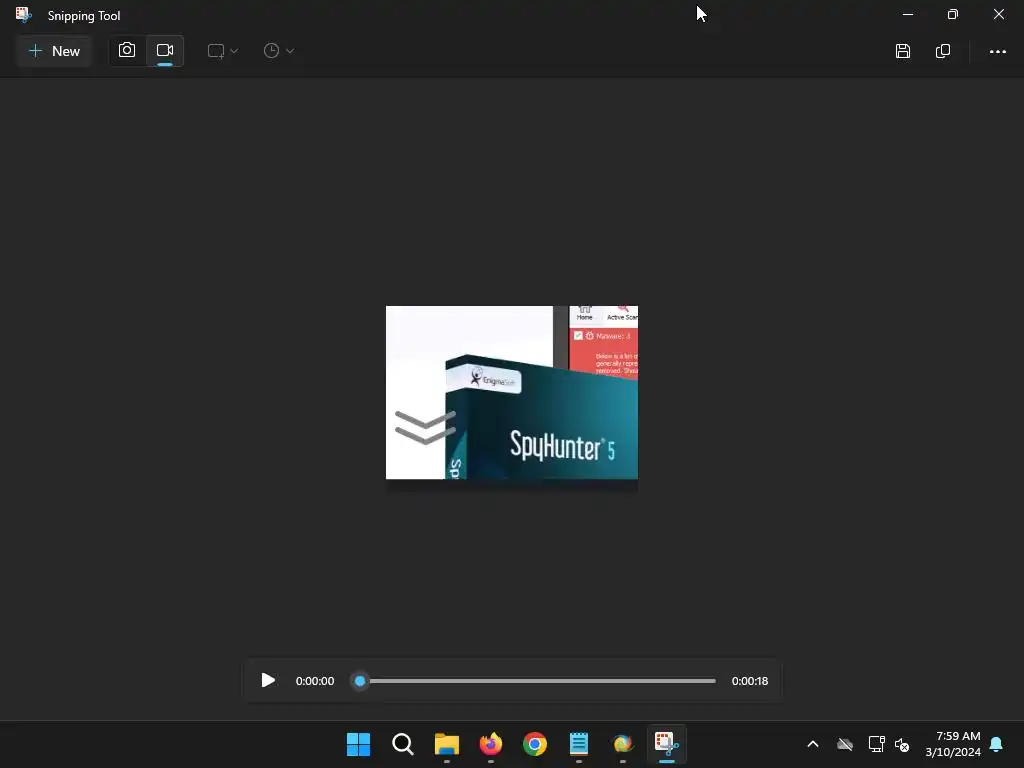The image size is (1024, 768).
Task: Open Firefox from the taskbar
Action: [491, 744]
